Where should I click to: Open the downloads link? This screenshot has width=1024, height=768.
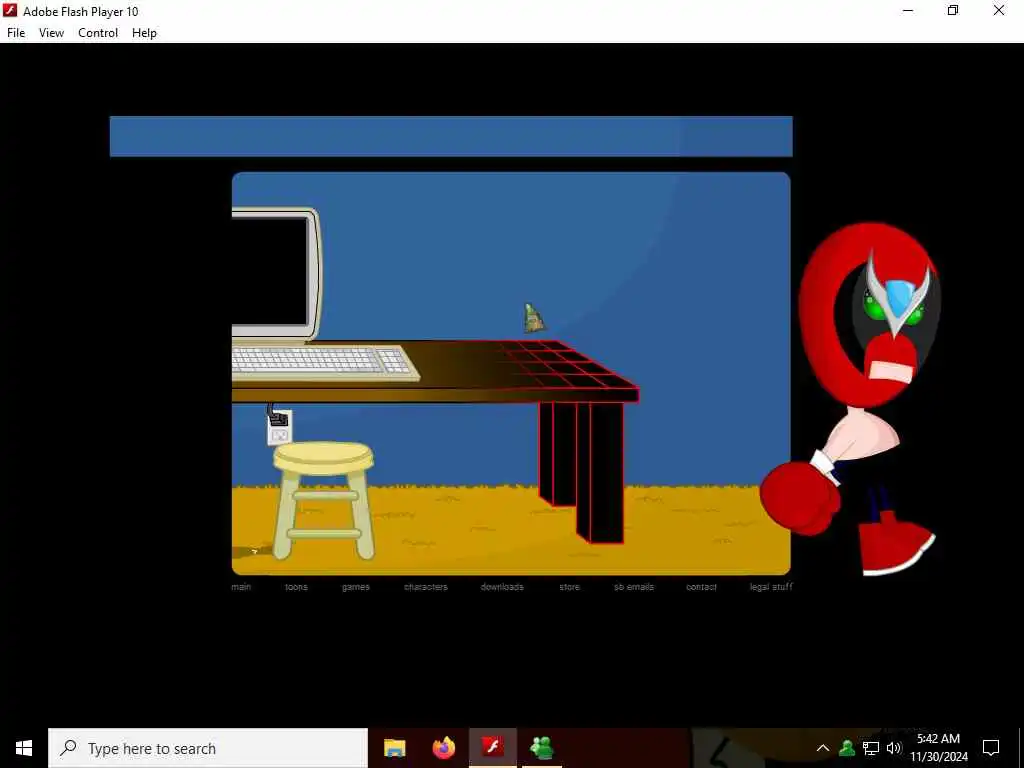click(502, 586)
